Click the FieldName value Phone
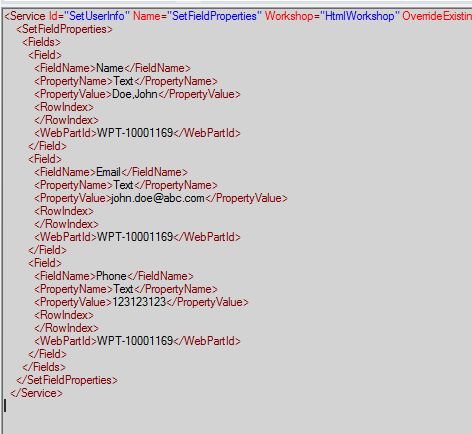The height and width of the screenshot is (434, 472). pos(111,276)
